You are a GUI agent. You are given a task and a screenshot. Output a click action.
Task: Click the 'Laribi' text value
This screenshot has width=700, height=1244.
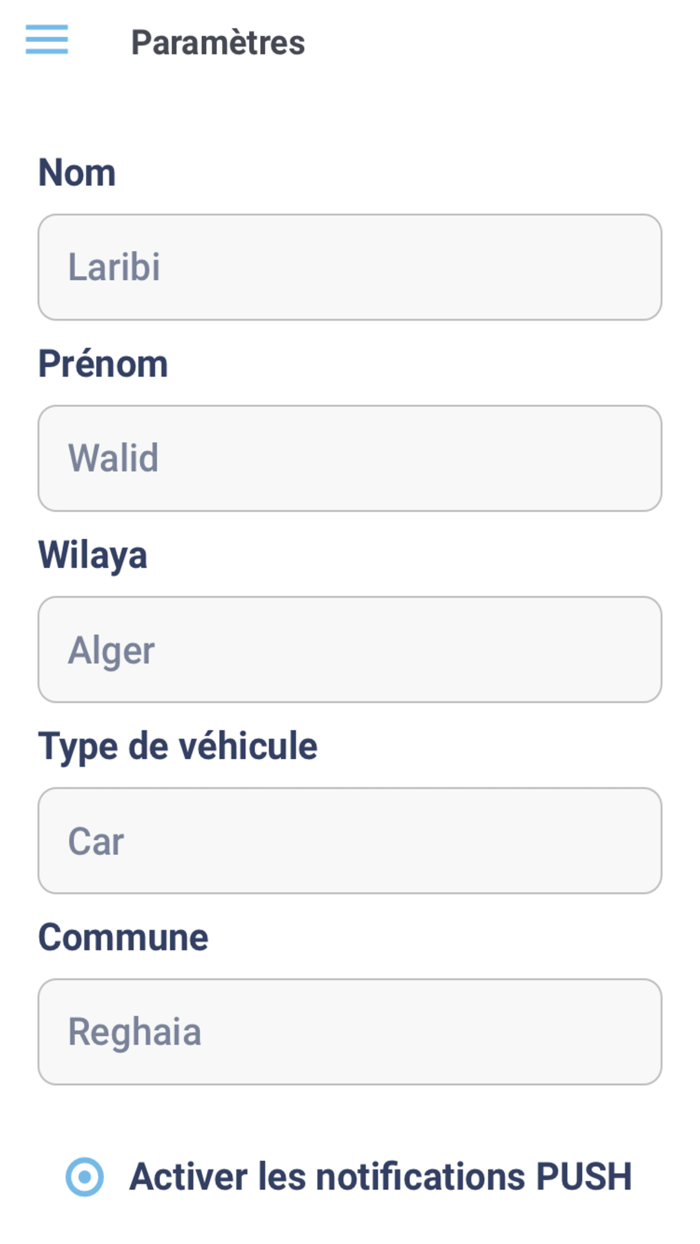114,267
